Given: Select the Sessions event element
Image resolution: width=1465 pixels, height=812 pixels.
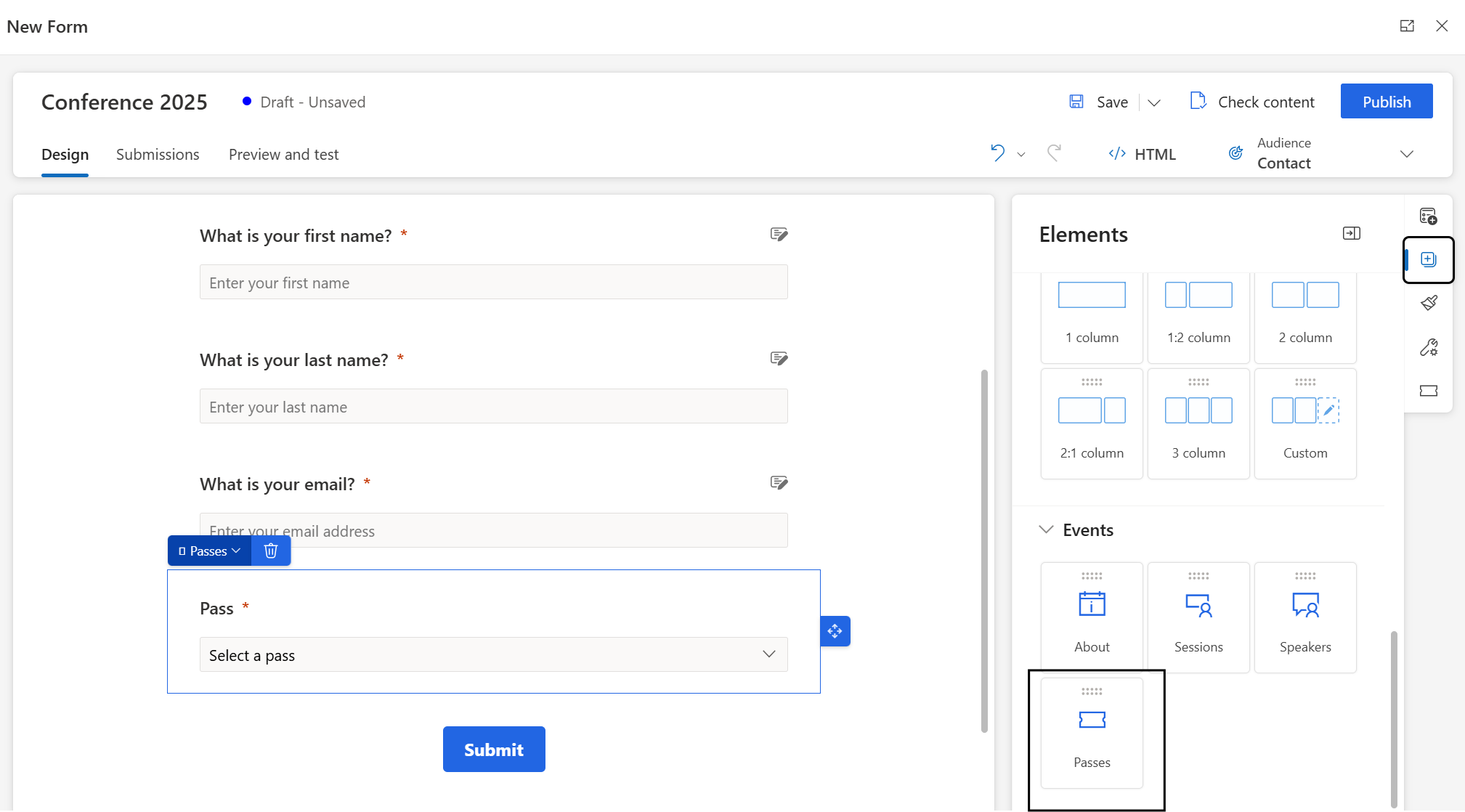Looking at the screenshot, I should point(1198,617).
